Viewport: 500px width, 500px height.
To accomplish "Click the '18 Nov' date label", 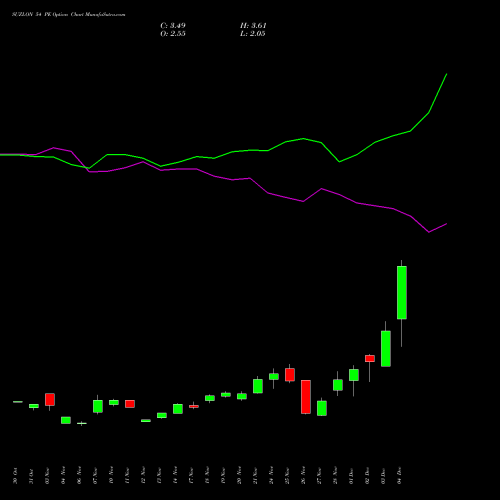I will pos(207,476).
